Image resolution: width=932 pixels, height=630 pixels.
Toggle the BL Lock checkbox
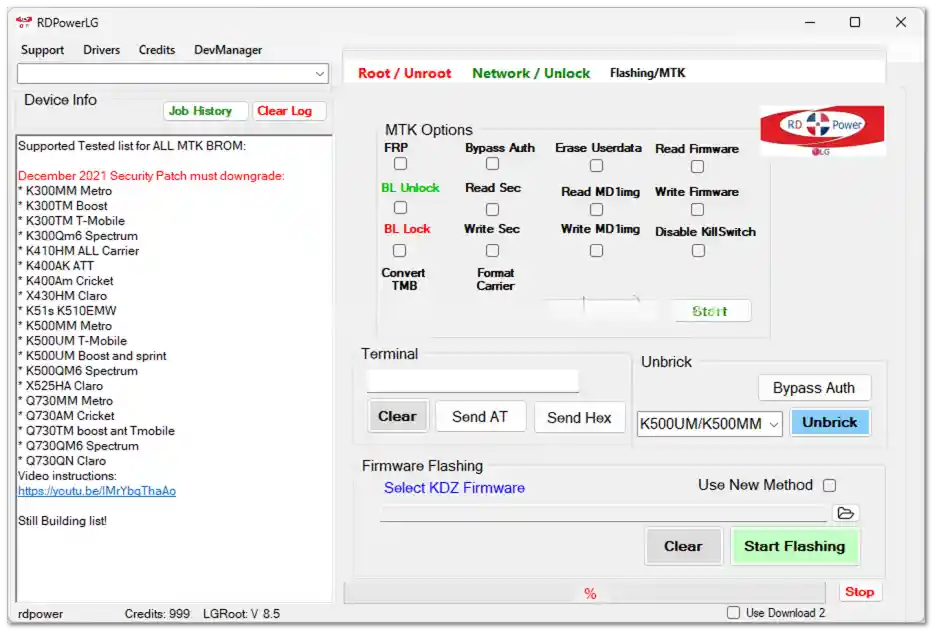point(399,251)
